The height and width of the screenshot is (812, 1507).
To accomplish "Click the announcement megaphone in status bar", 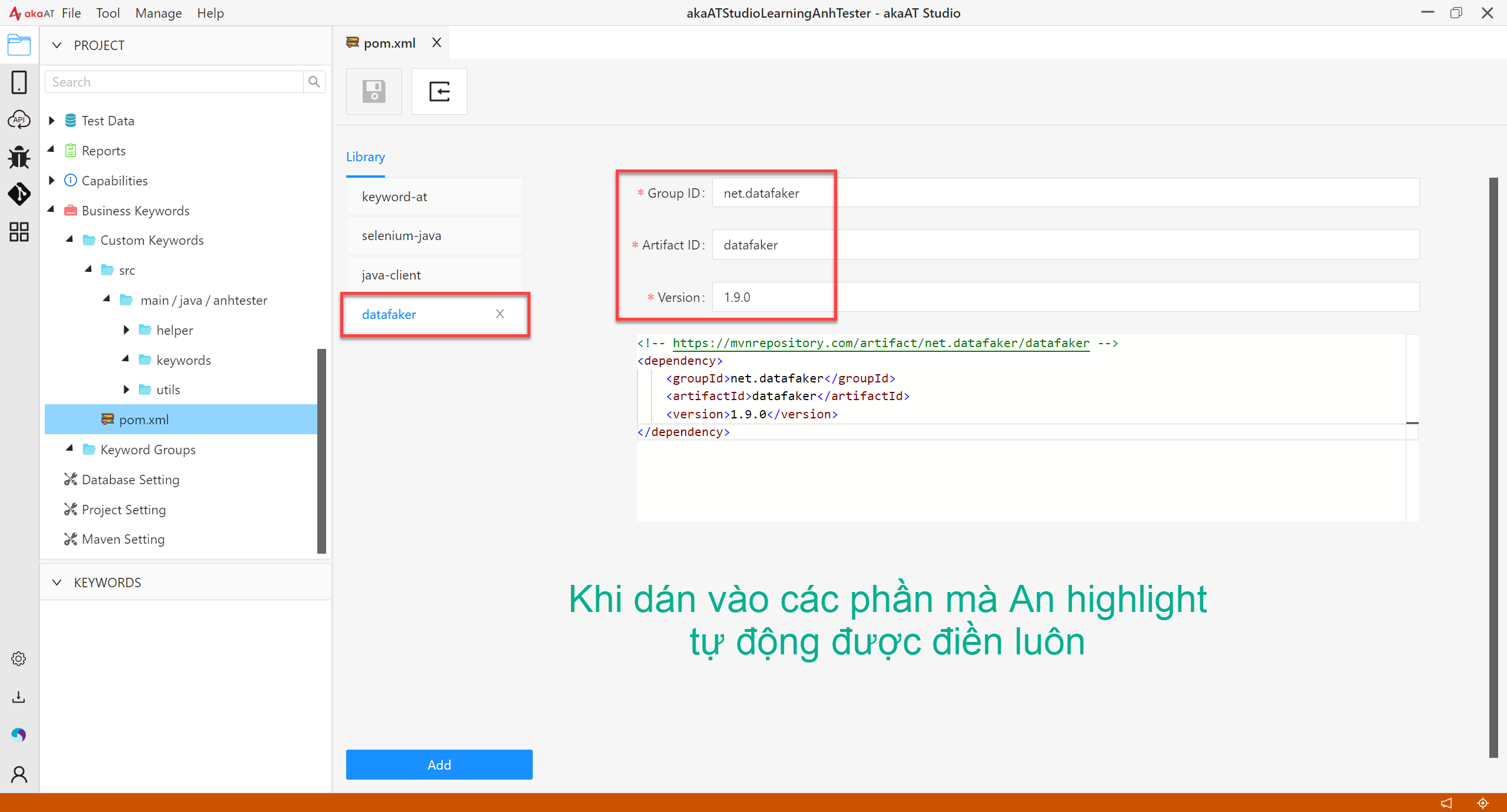I will [x=1446, y=803].
